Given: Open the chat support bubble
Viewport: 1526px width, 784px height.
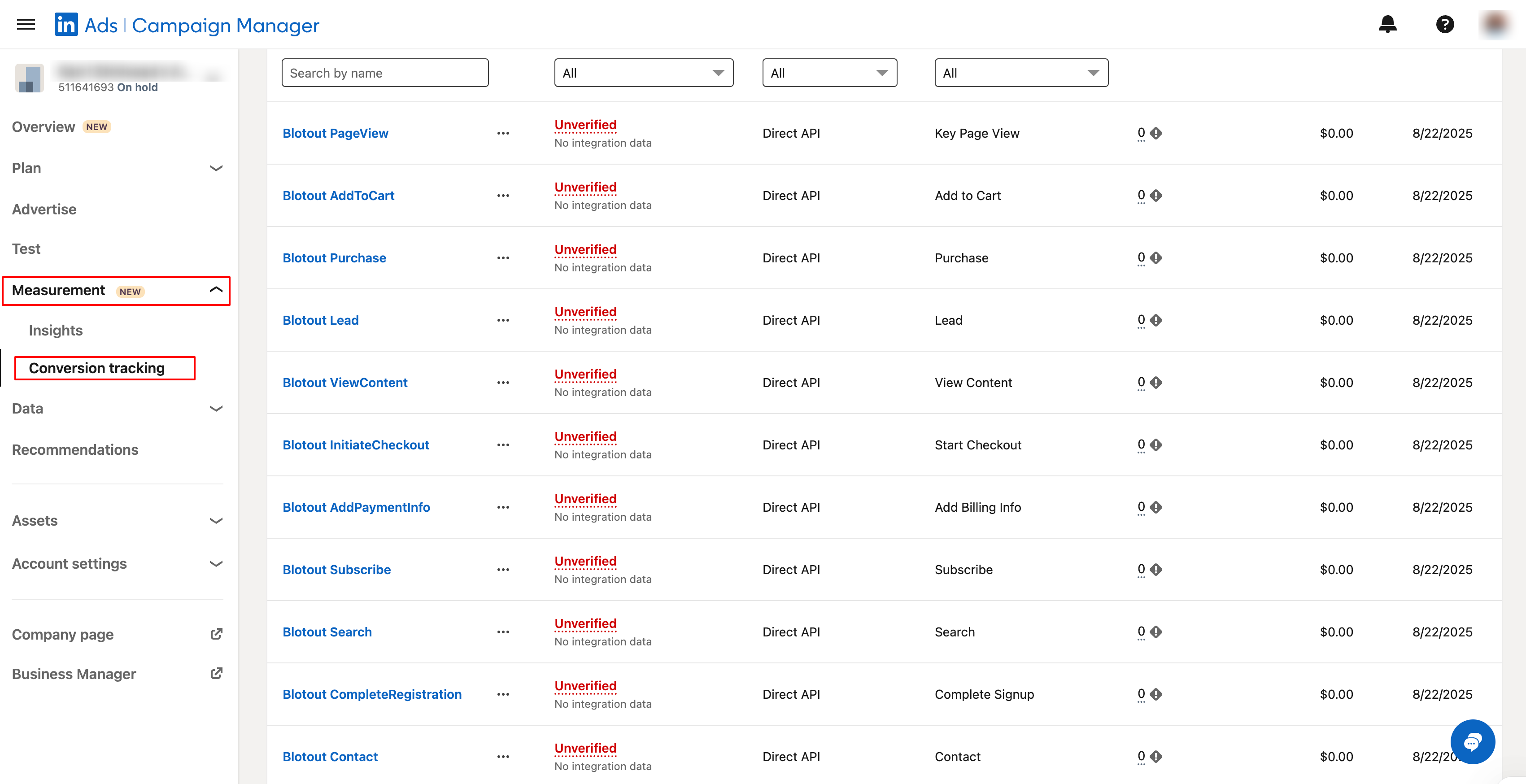Looking at the screenshot, I should [1472, 741].
